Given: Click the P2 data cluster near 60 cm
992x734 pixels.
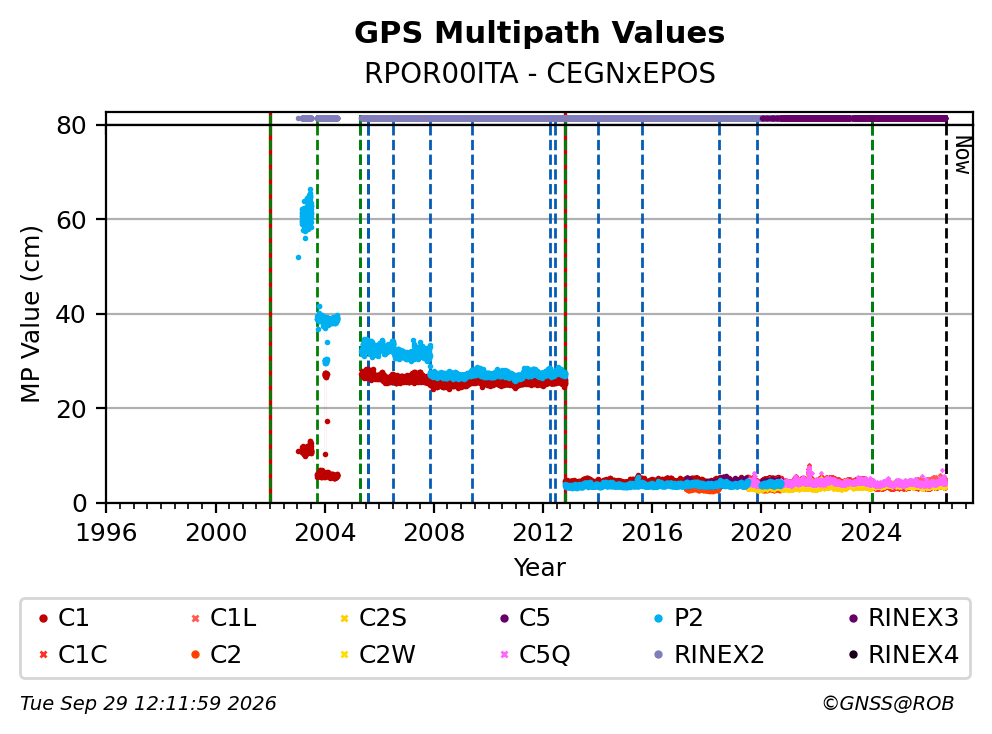Looking at the screenshot, I should (307, 213).
